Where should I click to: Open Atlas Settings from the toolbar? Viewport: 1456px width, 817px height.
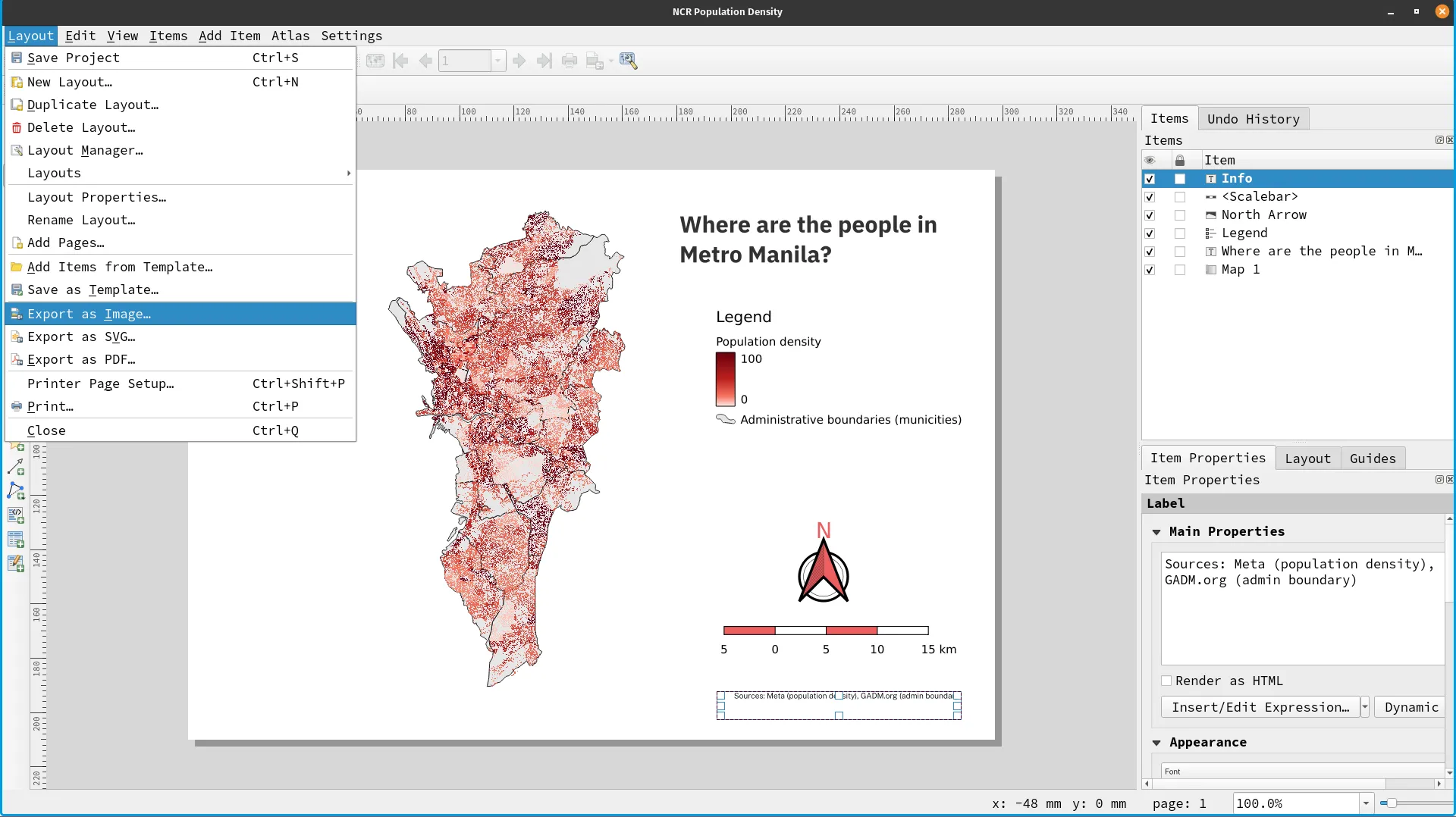coord(629,61)
